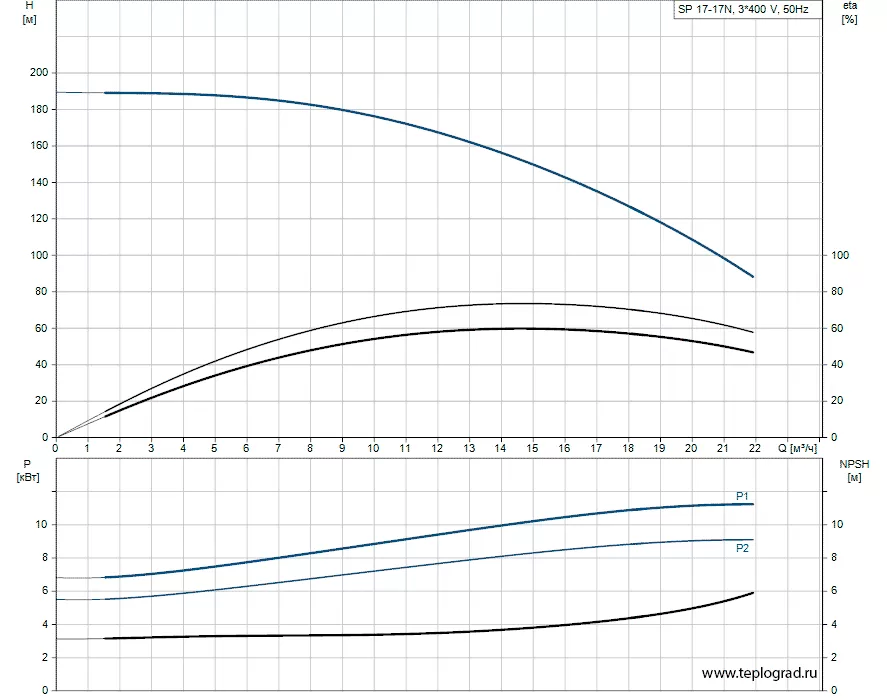Click the P [кВт] axis title
The image size is (887, 700).
pos(27,471)
